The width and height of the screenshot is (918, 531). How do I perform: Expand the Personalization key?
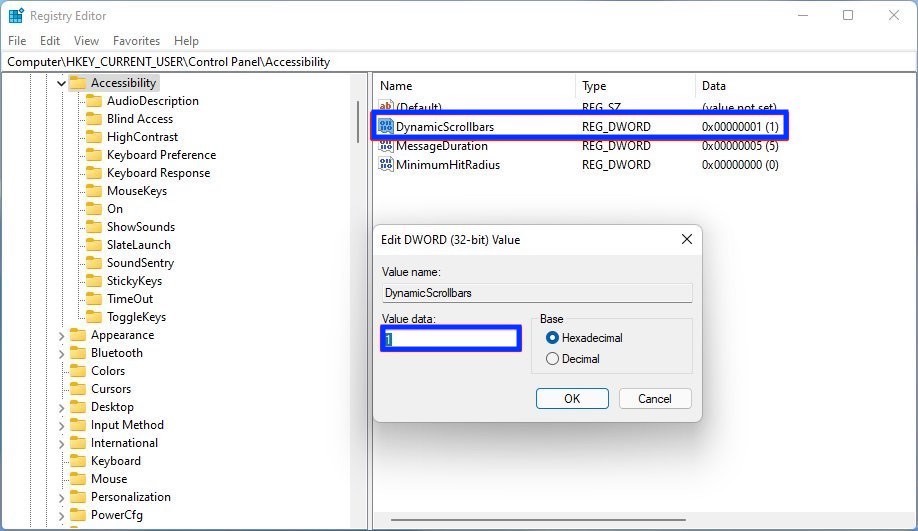tap(62, 497)
